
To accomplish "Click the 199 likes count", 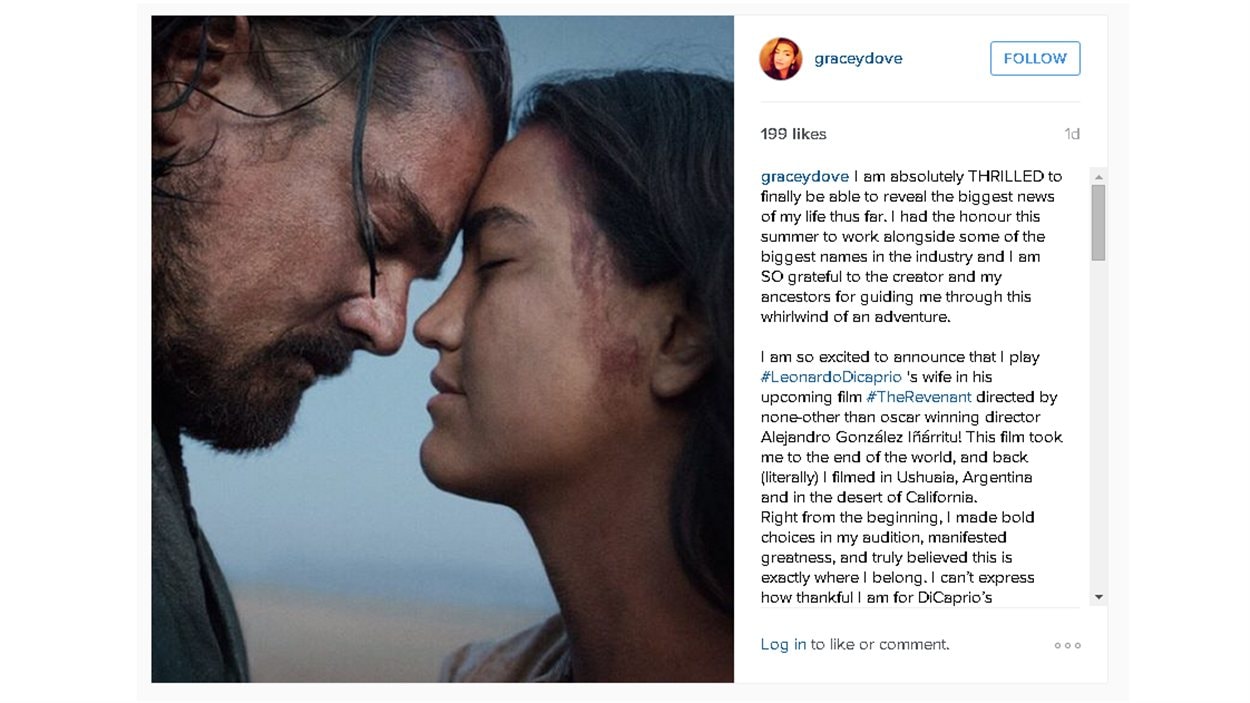I will click(x=793, y=134).
